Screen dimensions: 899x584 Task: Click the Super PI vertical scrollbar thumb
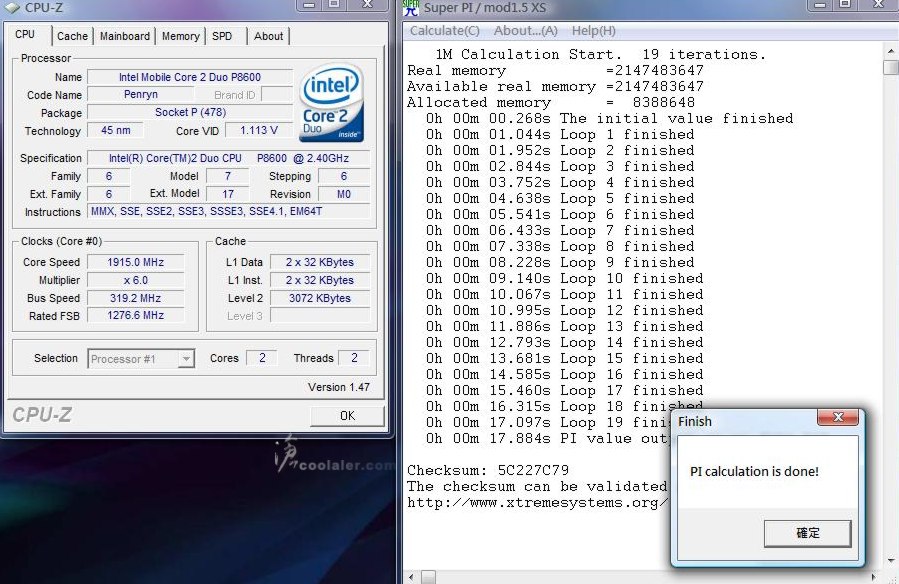tap(891, 68)
